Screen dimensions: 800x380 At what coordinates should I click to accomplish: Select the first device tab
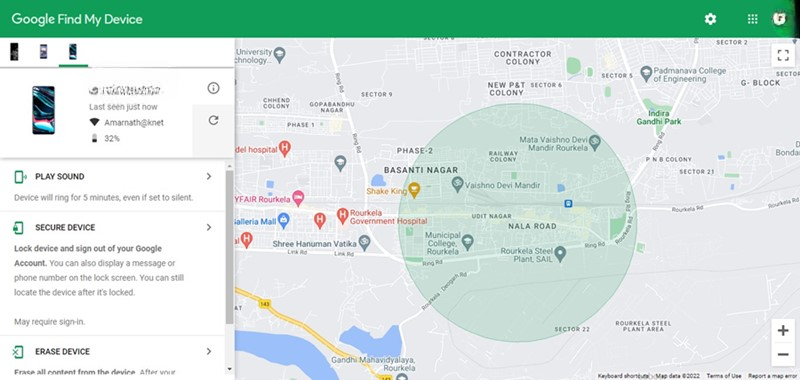point(14,52)
